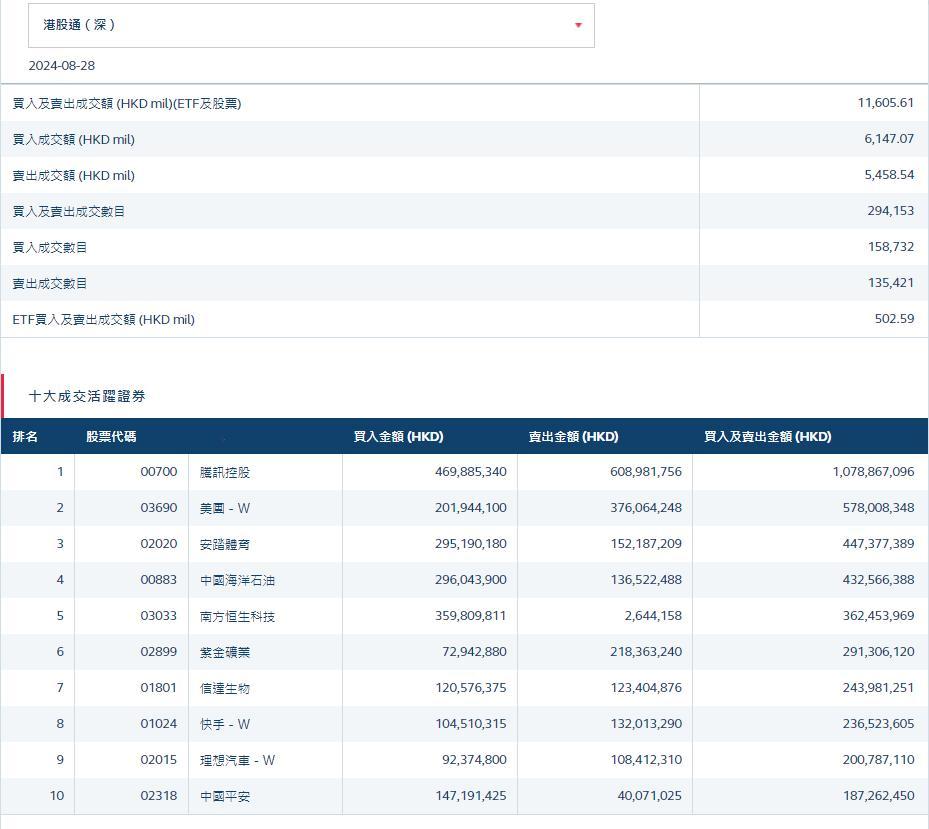Select the date 2024-08-28 text
Image resolution: width=929 pixels, height=829 pixels.
click(x=62, y=66)
